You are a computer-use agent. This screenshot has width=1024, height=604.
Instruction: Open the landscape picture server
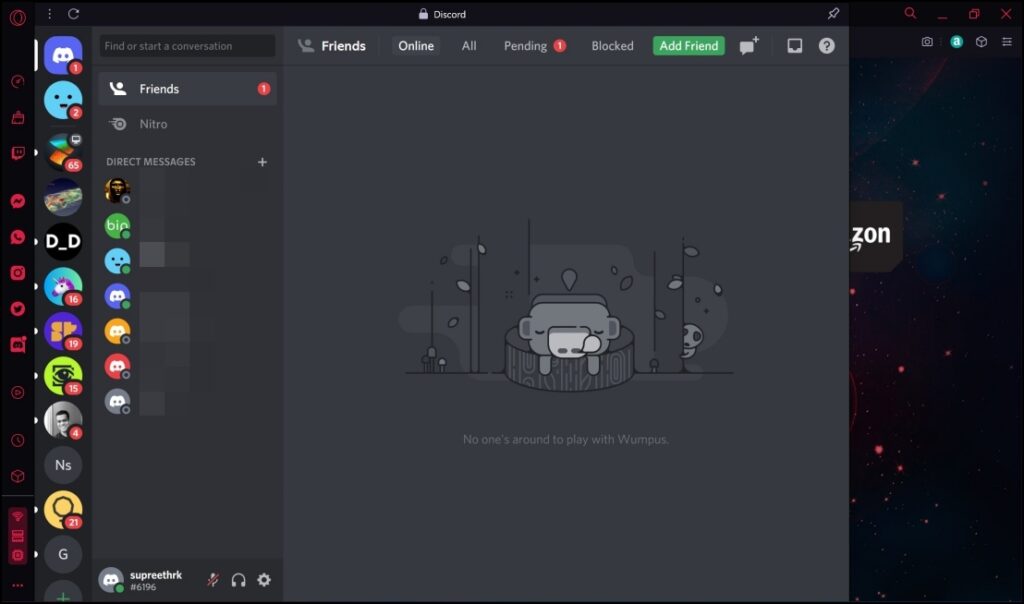tap(63, 197)
